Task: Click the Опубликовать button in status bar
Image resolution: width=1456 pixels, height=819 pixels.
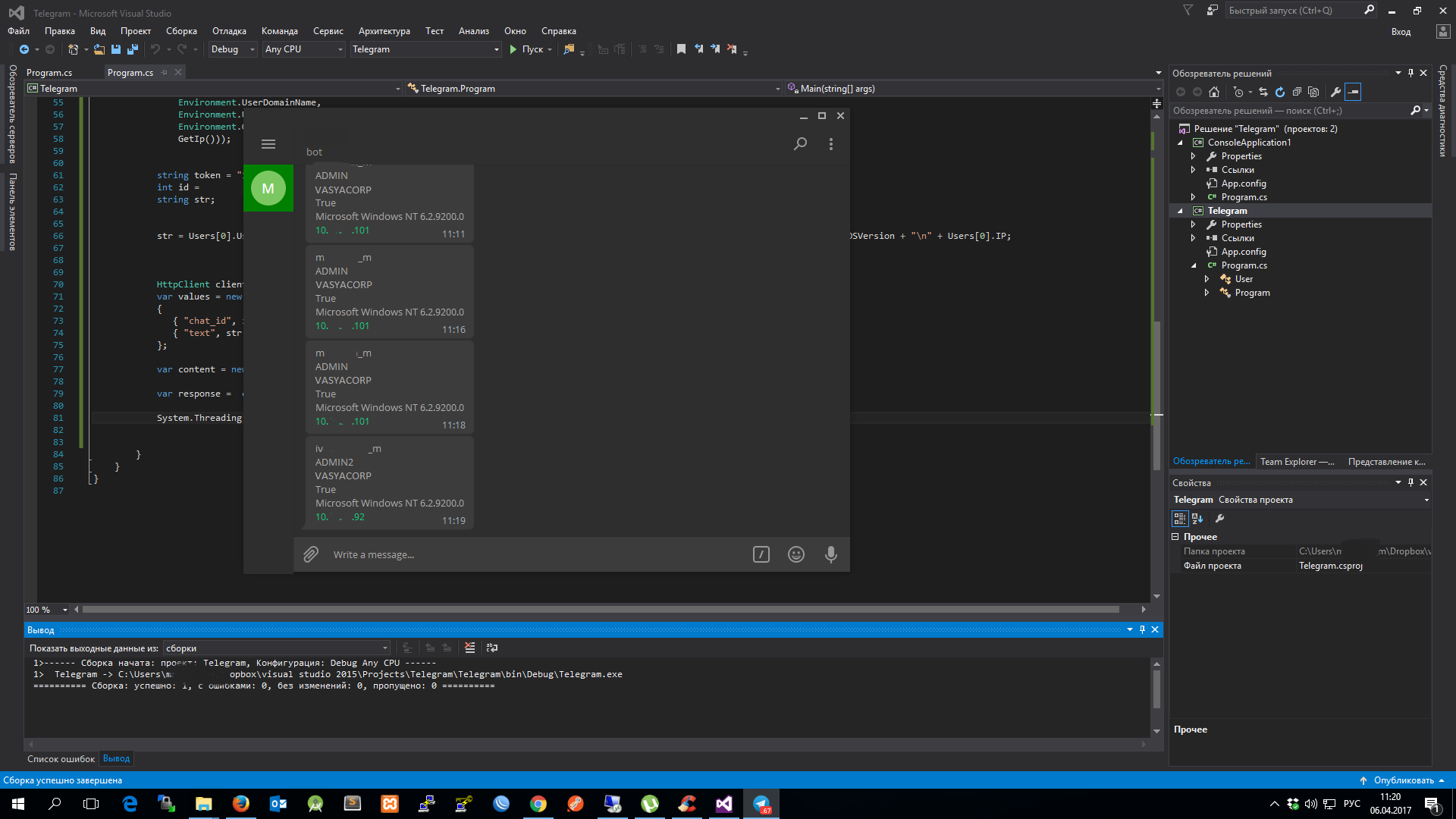Action: (x=1403, y=780)
